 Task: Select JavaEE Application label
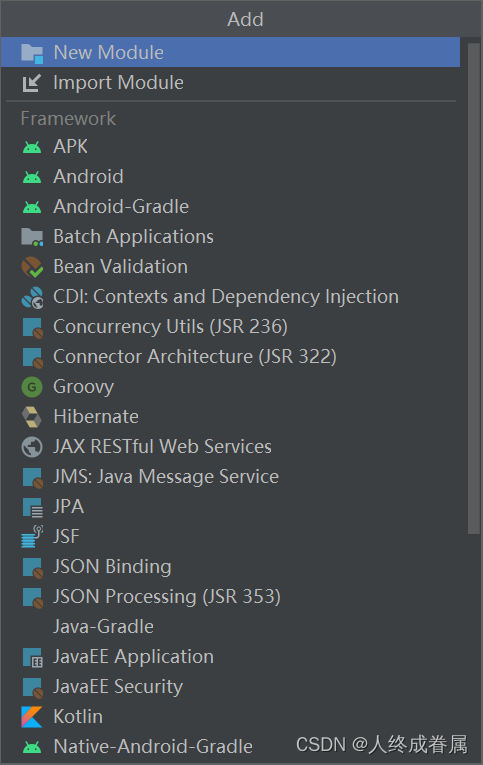pos(134,657)
